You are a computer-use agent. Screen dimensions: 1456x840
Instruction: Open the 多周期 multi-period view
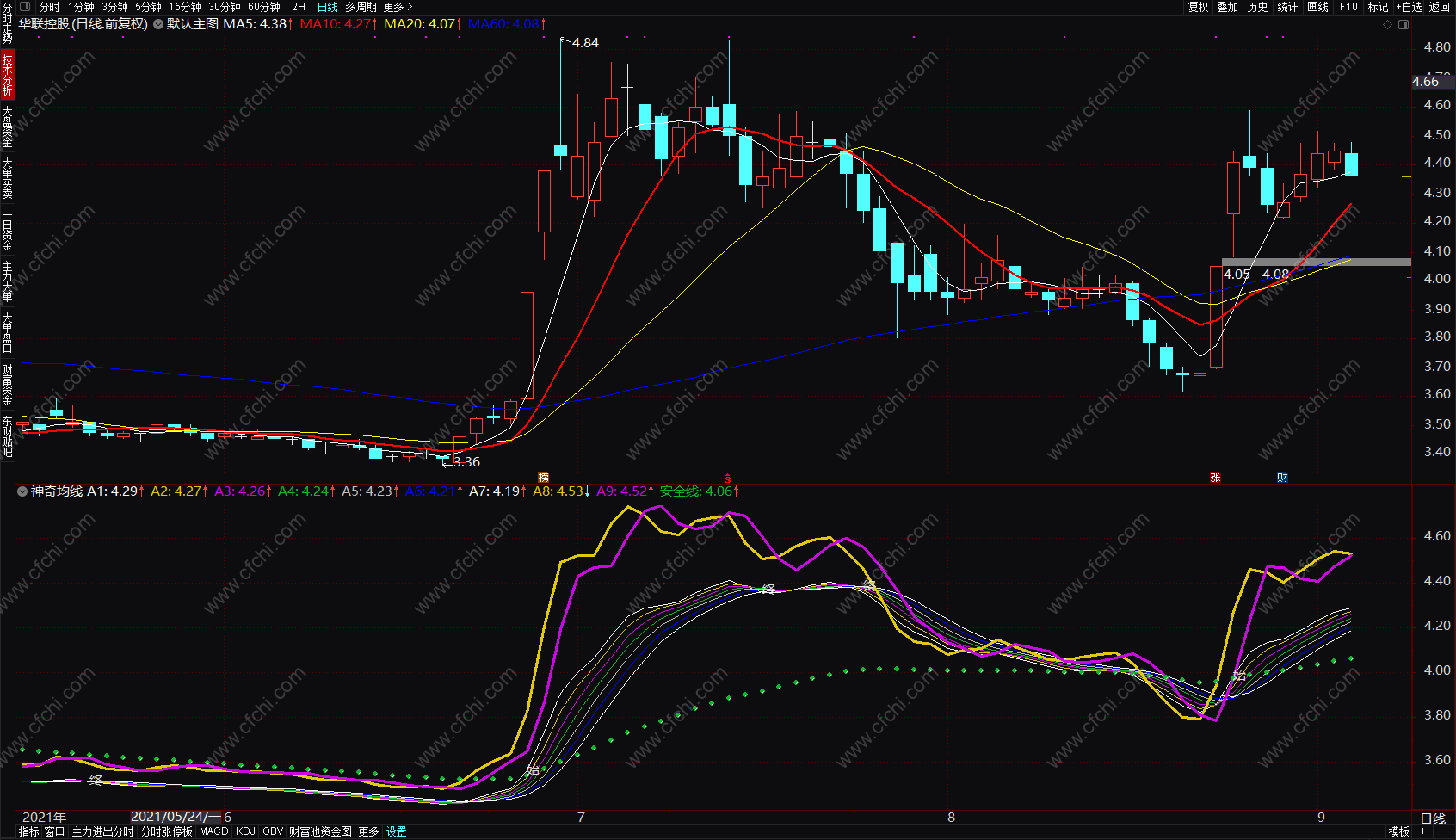click(361, 7)
